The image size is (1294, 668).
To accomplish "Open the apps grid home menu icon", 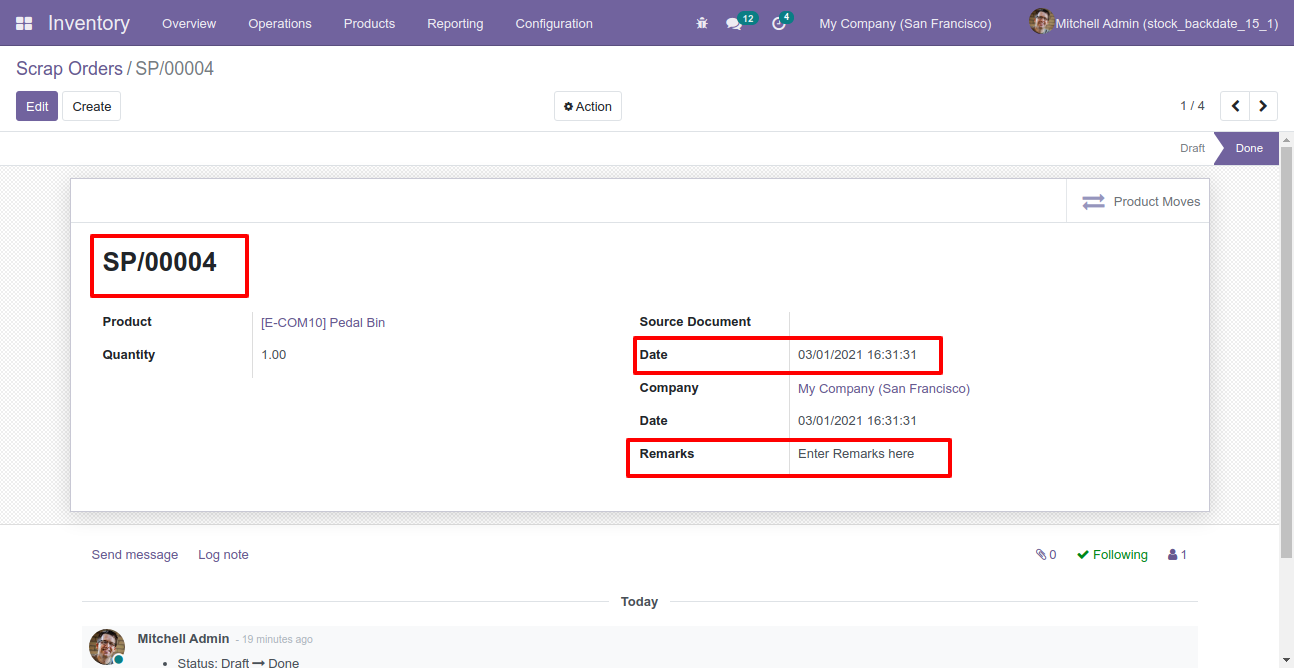I will point(24,23).
